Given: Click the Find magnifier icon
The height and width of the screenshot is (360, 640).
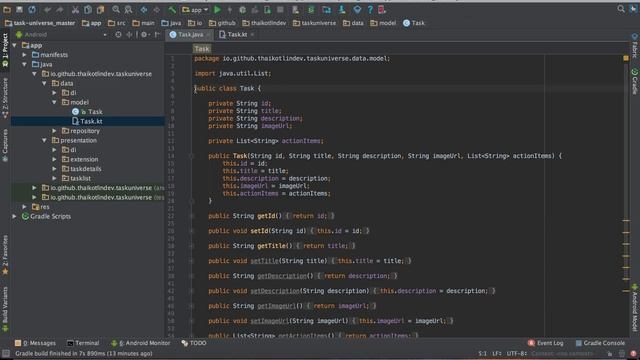Looking at the screenshot, I should click(x=116, y=9).
